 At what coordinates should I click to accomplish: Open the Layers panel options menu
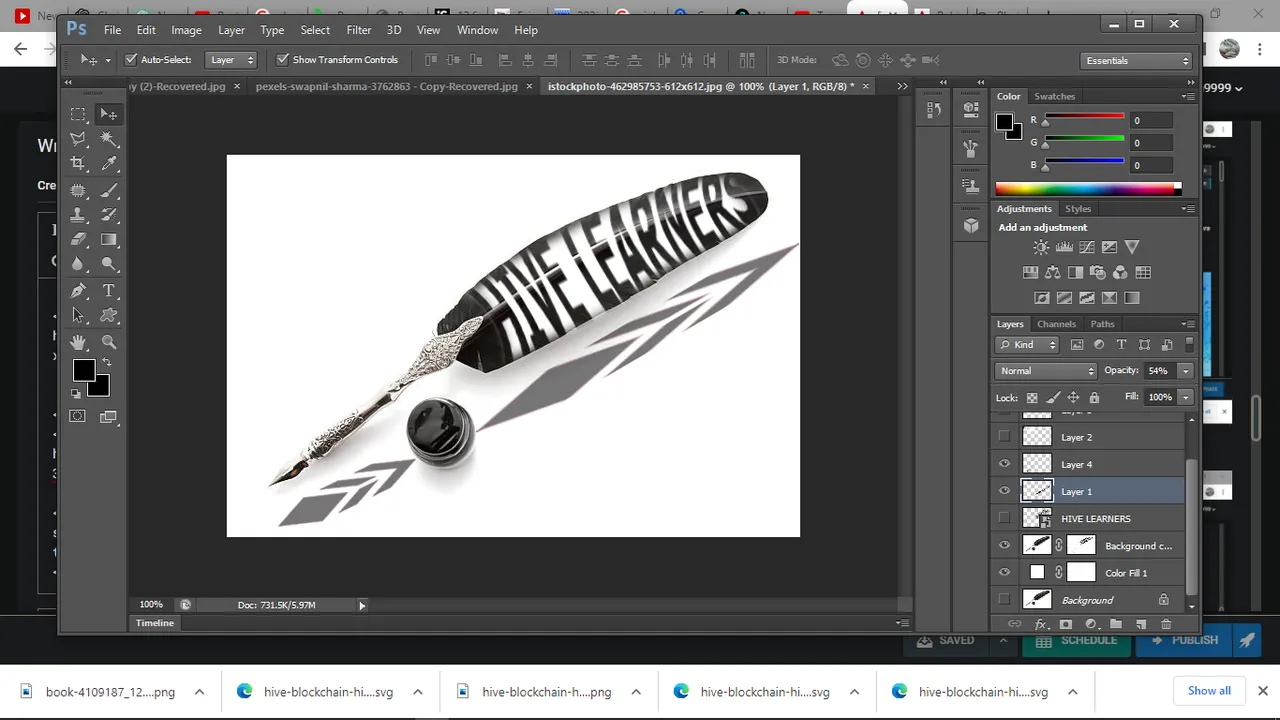coord(1188,324)
